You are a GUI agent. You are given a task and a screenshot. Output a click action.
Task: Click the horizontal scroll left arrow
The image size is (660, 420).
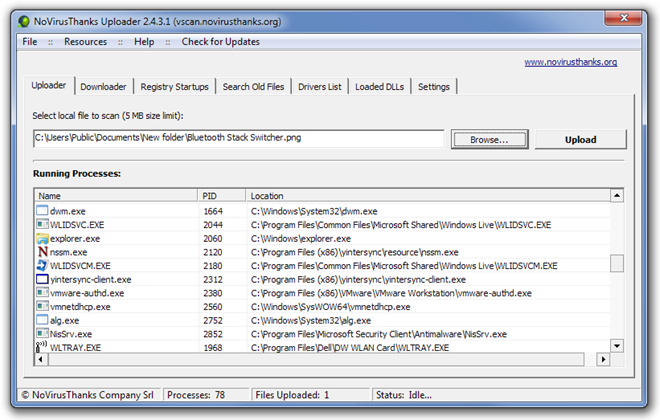[x=41, y=359]
